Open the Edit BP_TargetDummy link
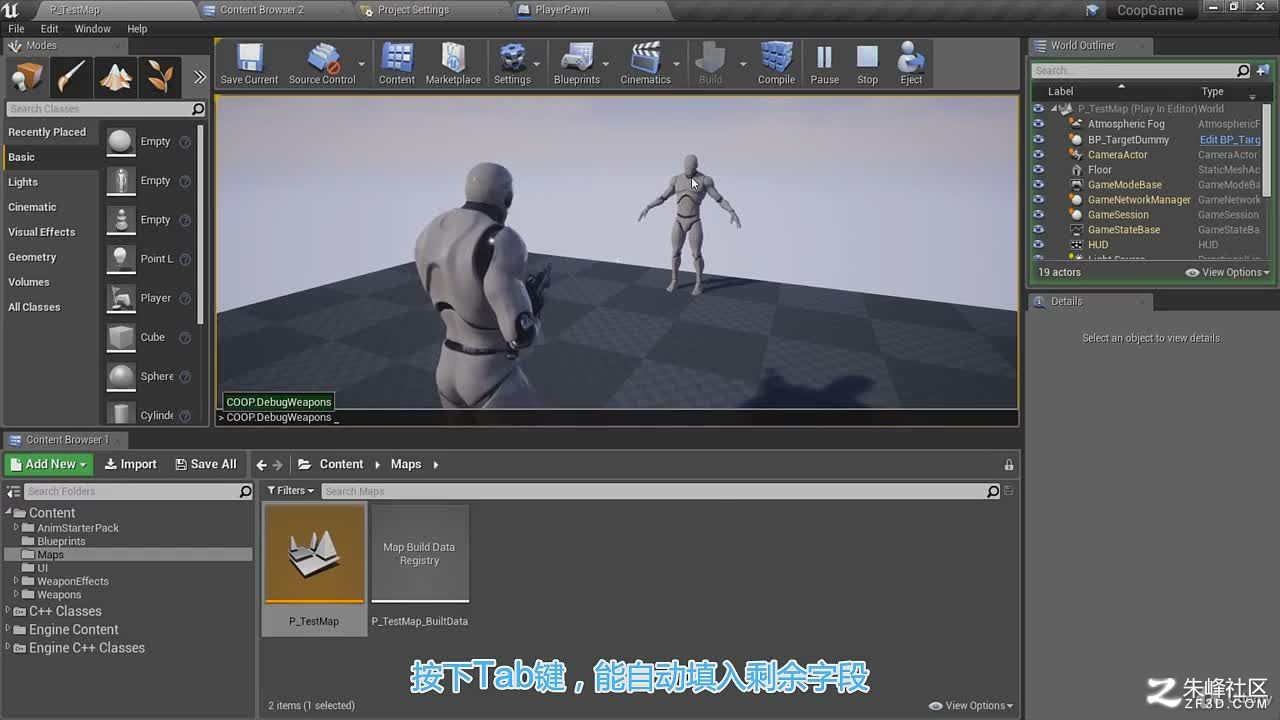 tap(1230, 140)
